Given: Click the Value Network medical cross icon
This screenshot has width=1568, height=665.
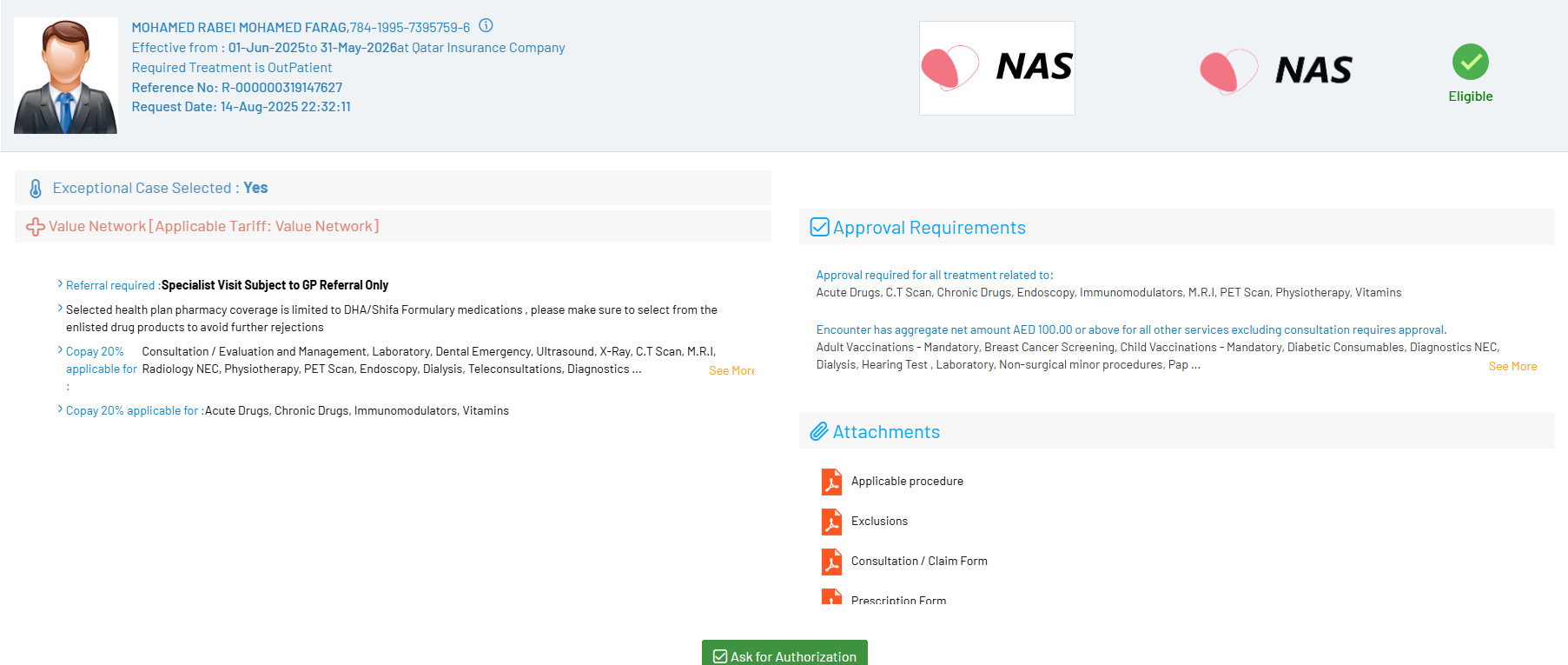Looking at the screenshot, I should pyautogui.click(x=36, y=227).
